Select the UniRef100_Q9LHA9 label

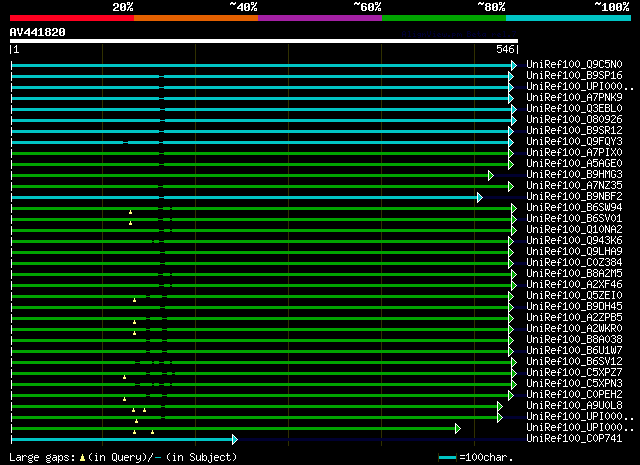[574, 251]
